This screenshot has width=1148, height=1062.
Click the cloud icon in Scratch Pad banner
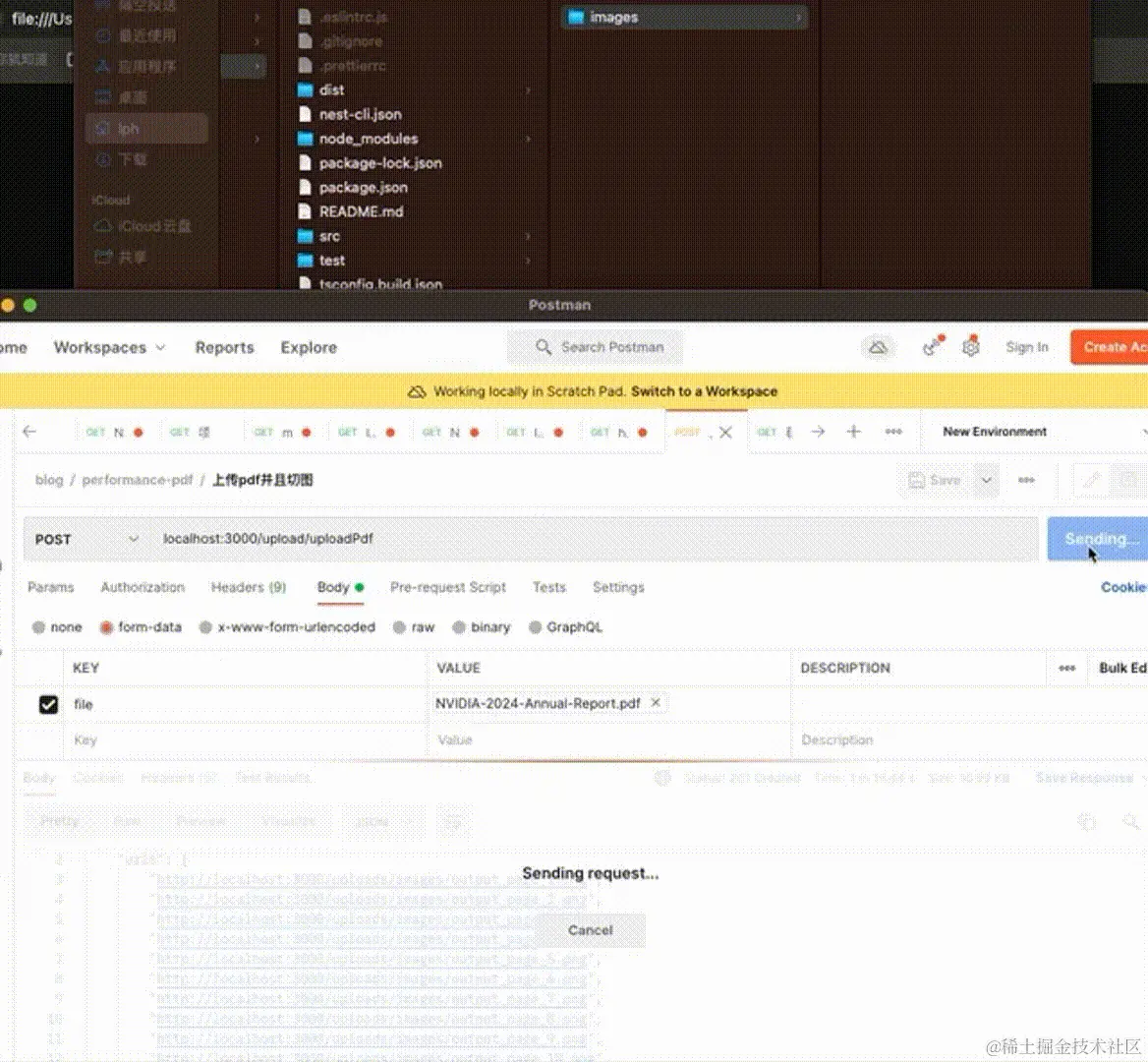[417, 391]
